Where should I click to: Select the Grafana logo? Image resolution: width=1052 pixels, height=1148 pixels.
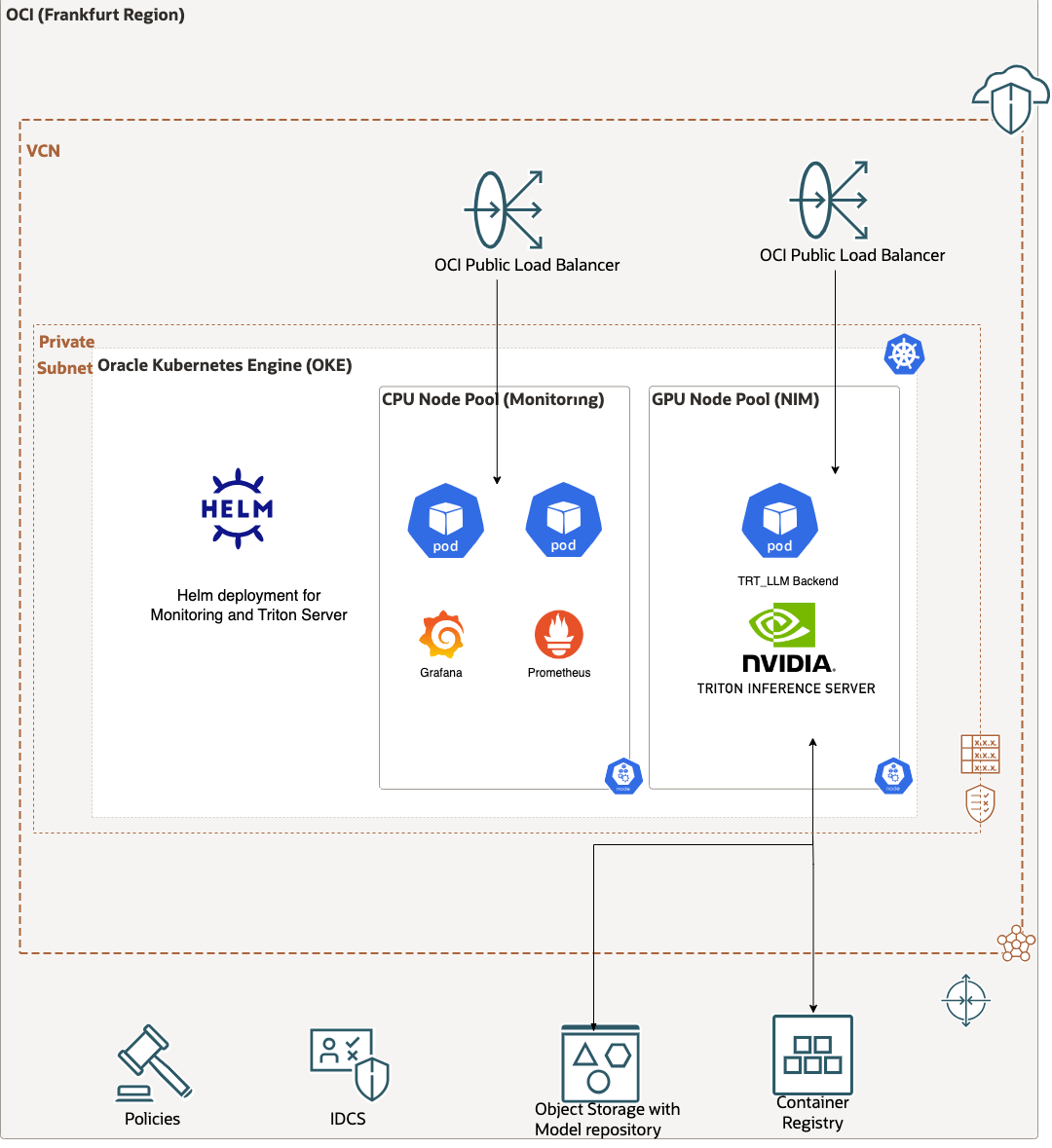(441, 634)
